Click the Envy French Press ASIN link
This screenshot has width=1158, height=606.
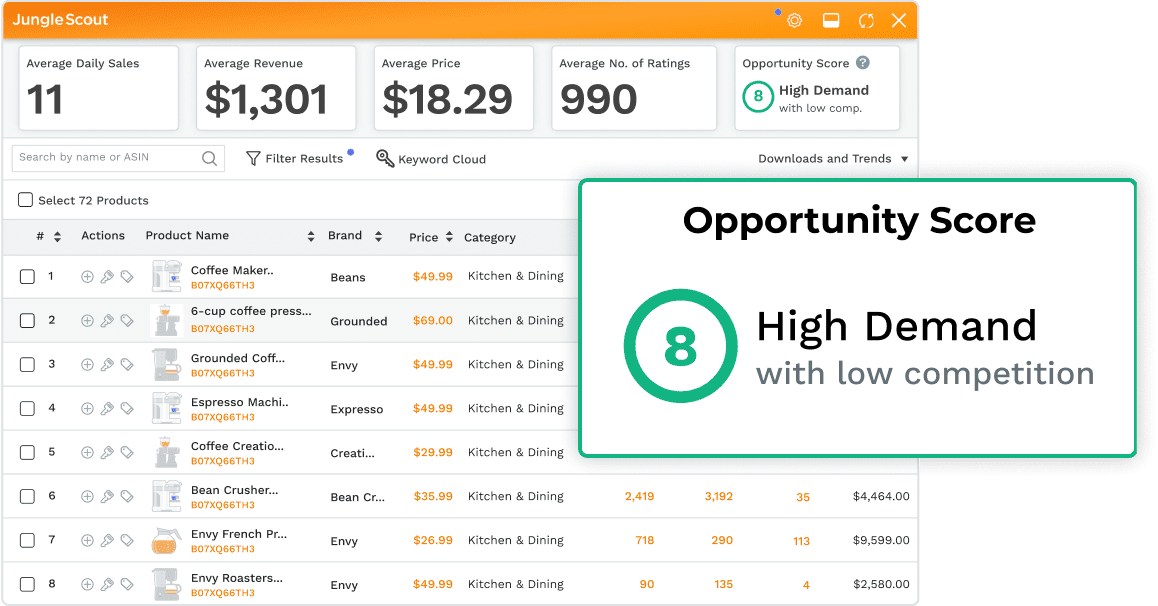(222, 549)
